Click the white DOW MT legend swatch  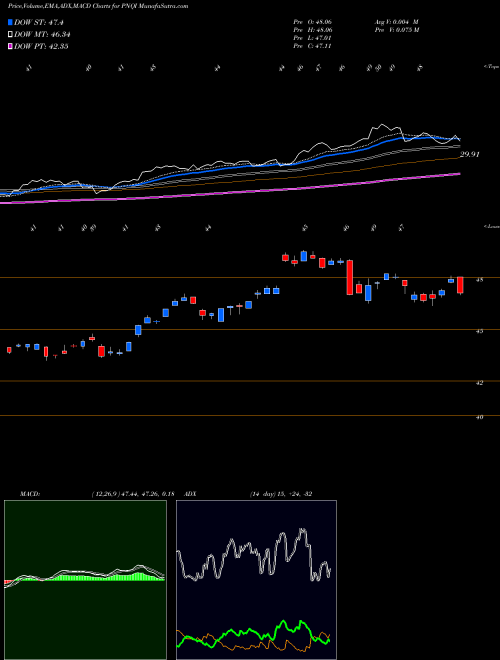click(x=11, y=35)
